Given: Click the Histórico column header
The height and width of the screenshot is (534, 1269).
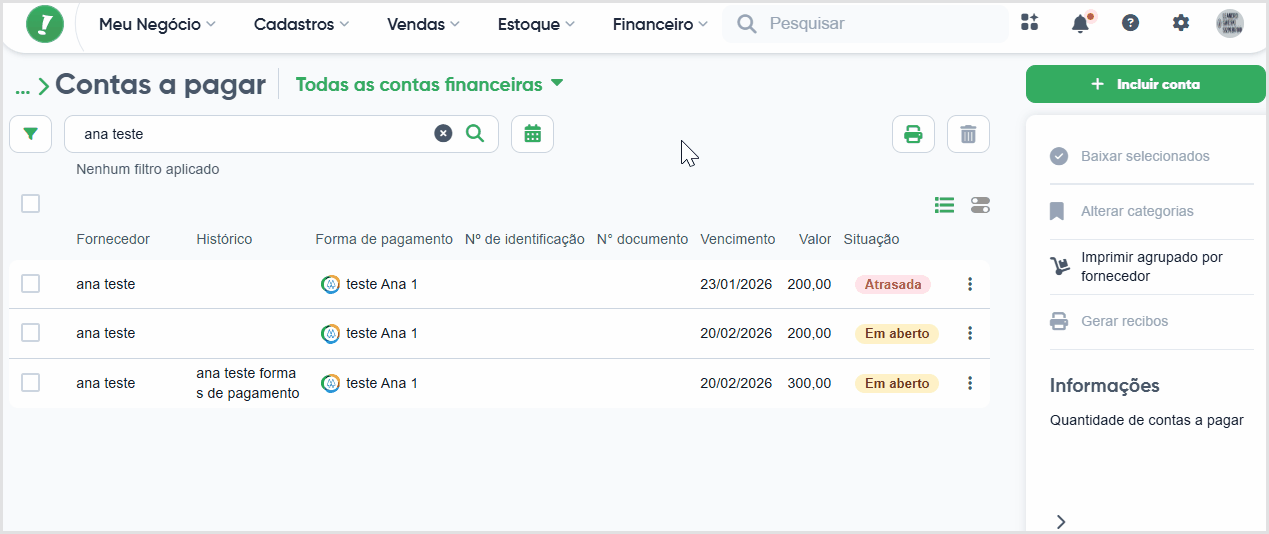Looking at the screenshot, I should [224, 240].
